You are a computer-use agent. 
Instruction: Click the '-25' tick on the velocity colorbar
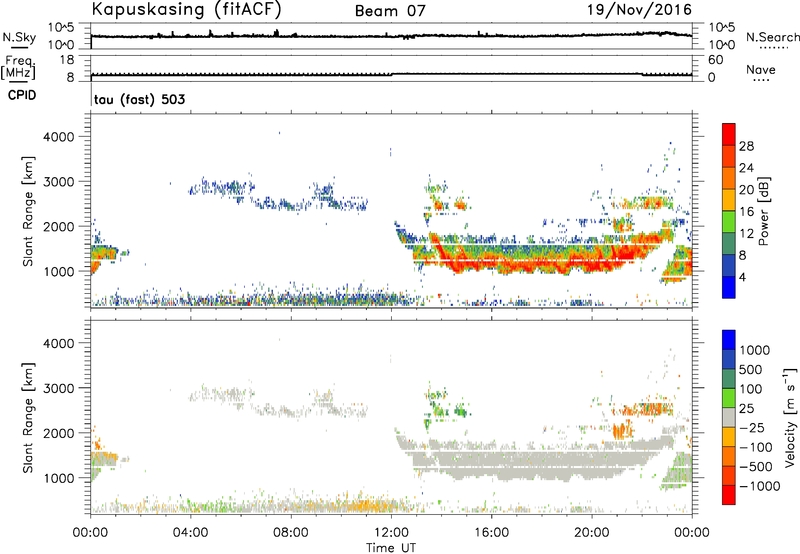pos(752,428)
